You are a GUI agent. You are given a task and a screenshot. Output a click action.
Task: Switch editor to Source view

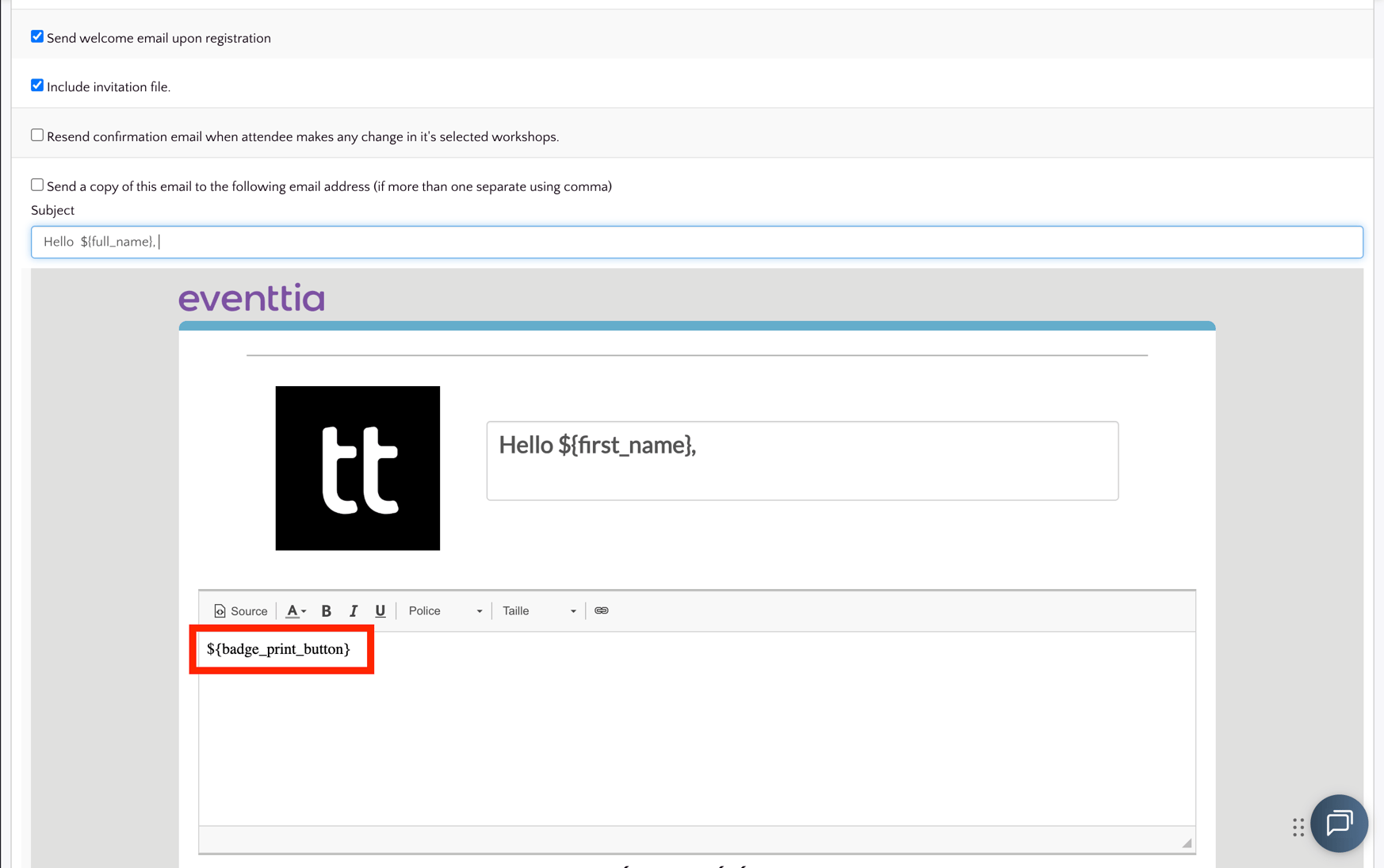coord(241,611)
